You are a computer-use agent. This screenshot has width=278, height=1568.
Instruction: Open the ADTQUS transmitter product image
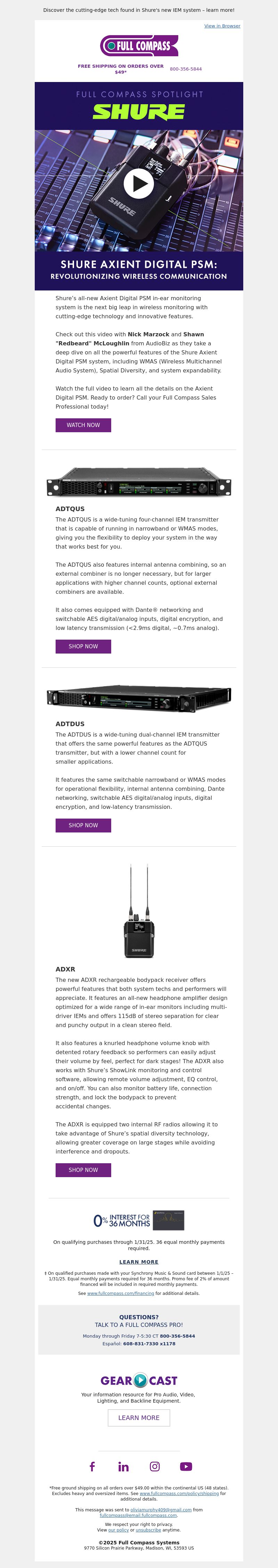click(139, 482)
